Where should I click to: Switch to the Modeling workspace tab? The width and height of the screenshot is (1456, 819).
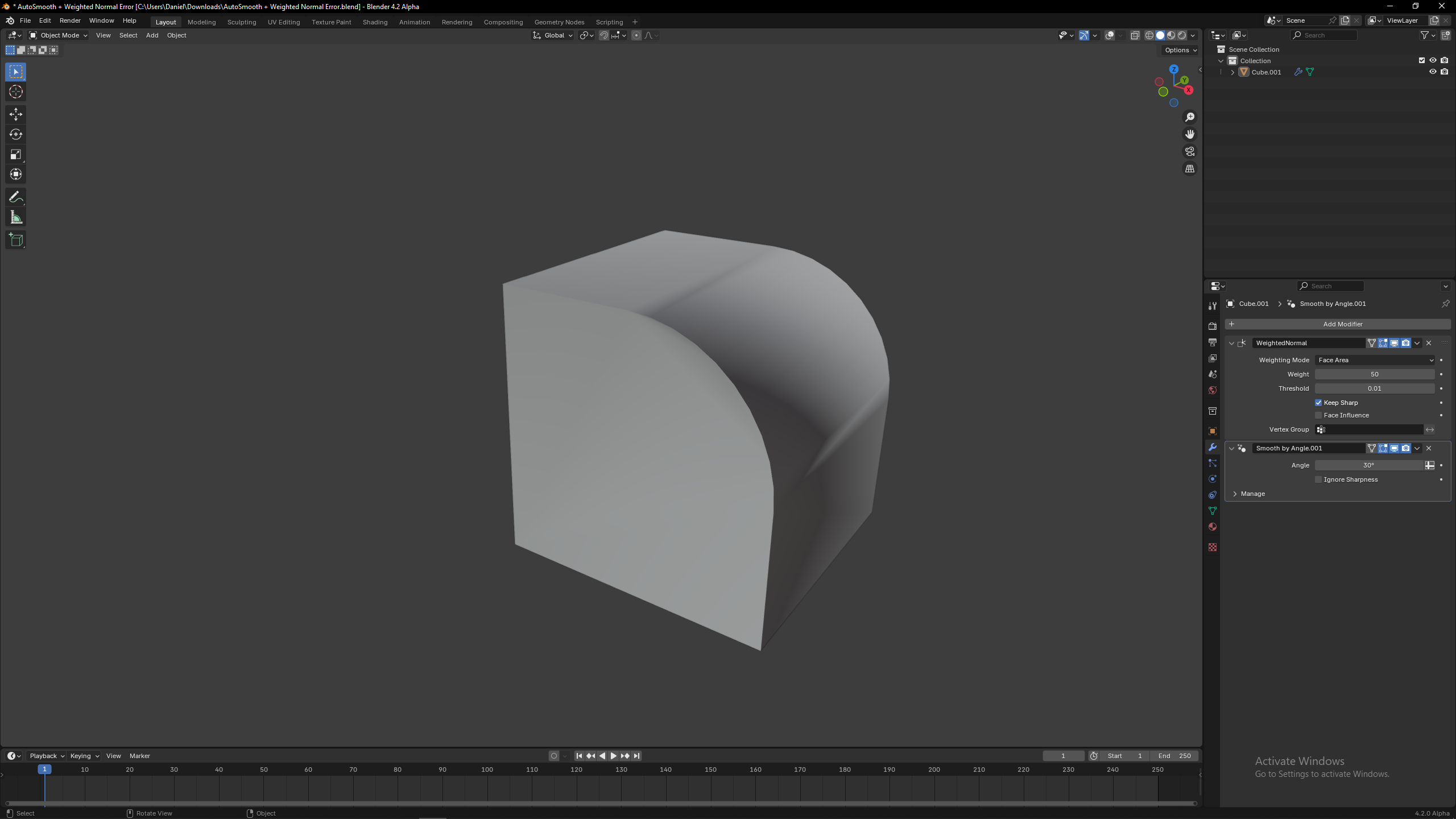(201, 22)
